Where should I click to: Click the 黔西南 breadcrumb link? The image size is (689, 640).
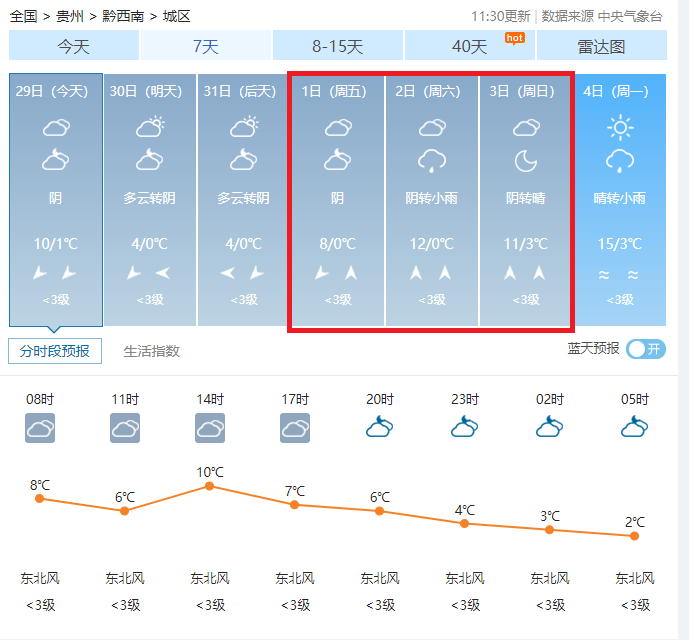click(x=123, y=16)
